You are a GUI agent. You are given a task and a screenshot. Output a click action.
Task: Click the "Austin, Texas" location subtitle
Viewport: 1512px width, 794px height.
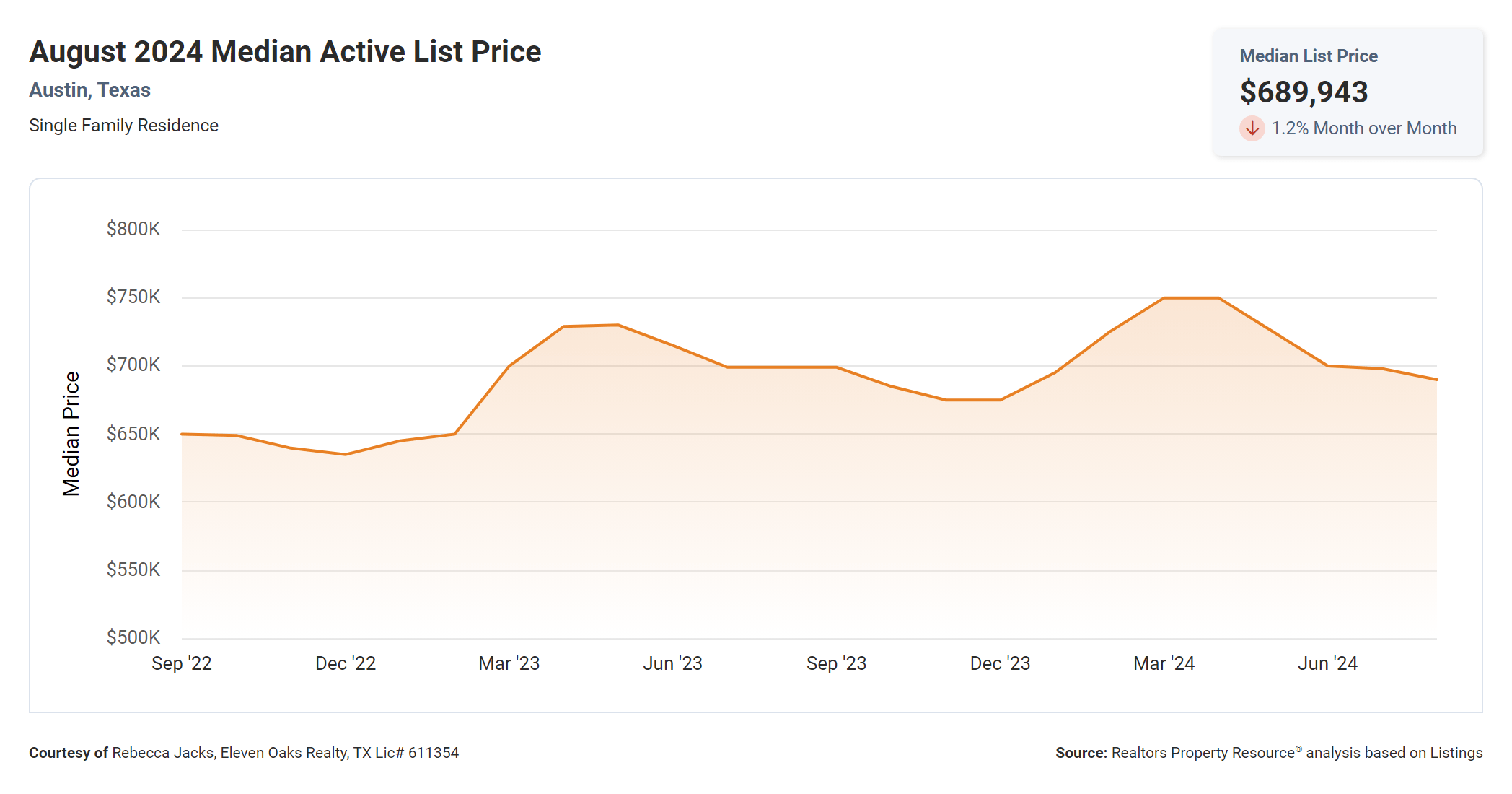[x=89, y=90]
